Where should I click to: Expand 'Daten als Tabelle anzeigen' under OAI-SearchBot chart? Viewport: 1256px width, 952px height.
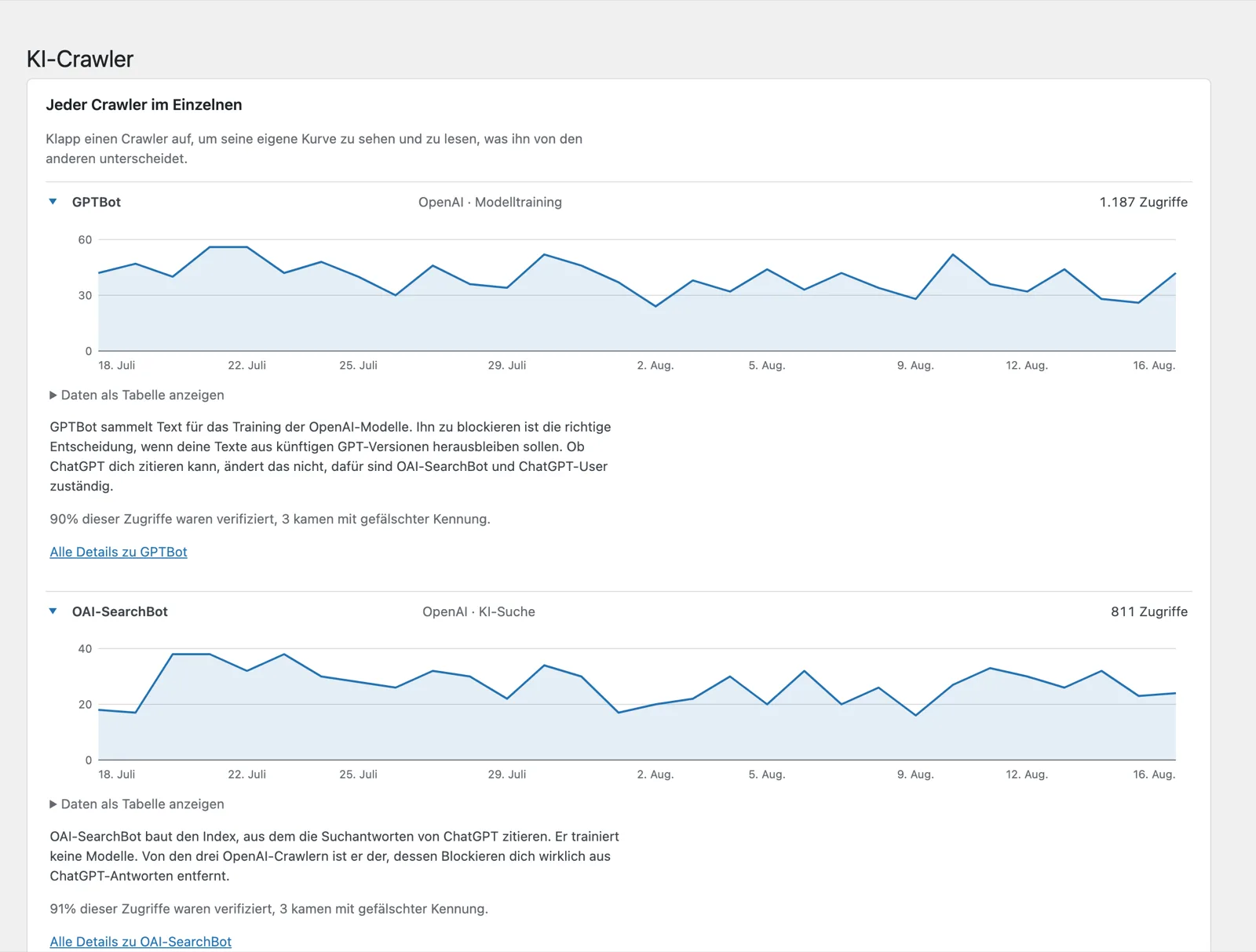(x=137, y=804)
